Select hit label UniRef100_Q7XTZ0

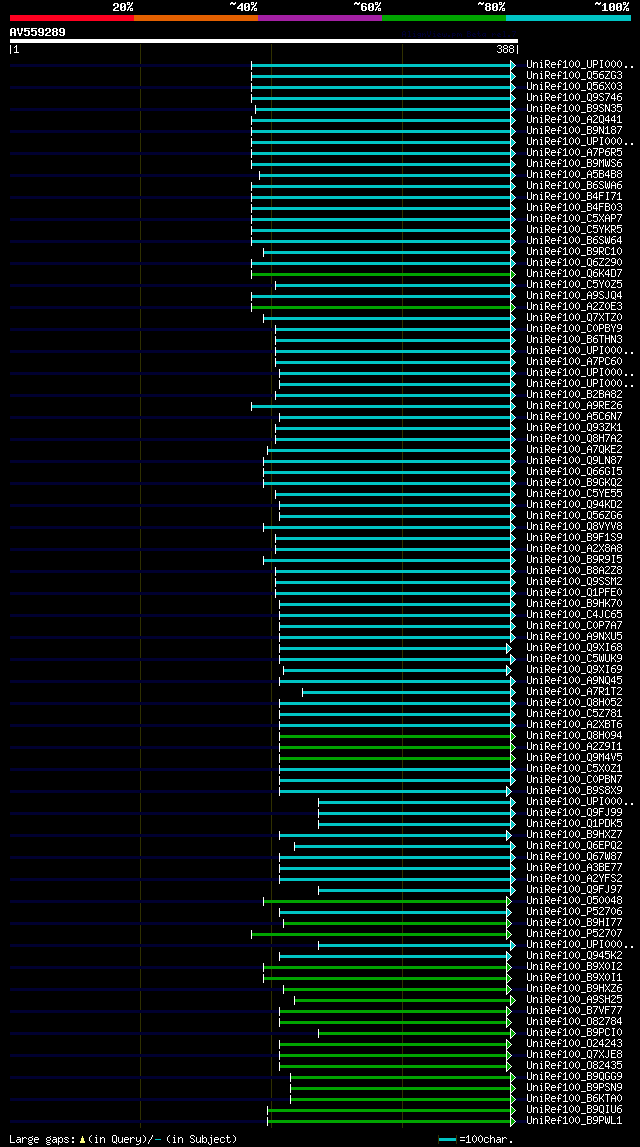pyautogui.click(x=574, y=317)
